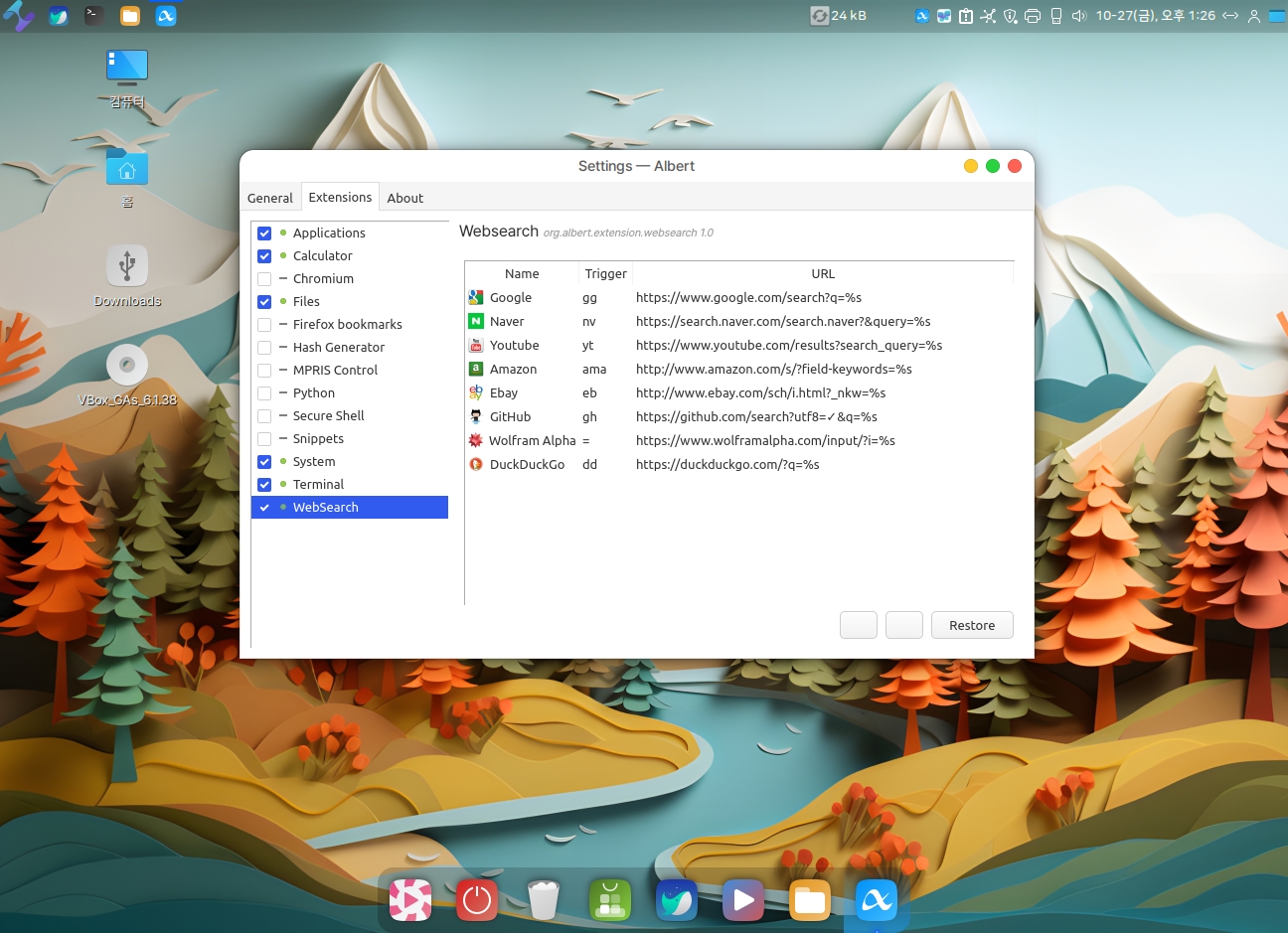This screenshot has height=933, width=1288.
Task: Click the Wolfram Alpha red star icon
Action: (x=476, y=440)
